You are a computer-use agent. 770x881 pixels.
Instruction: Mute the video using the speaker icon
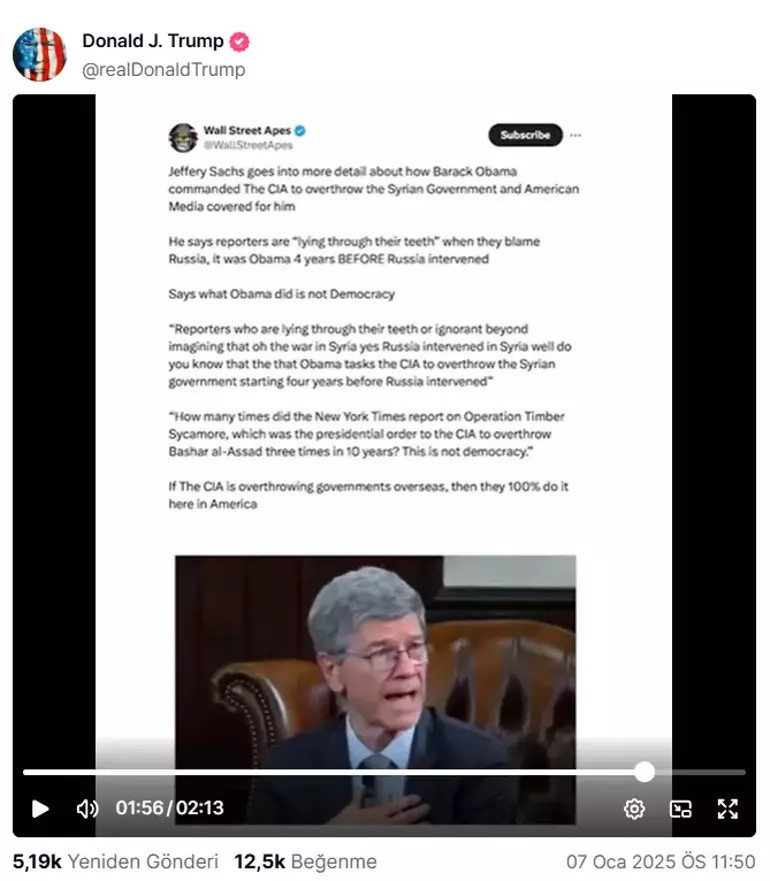87,809
